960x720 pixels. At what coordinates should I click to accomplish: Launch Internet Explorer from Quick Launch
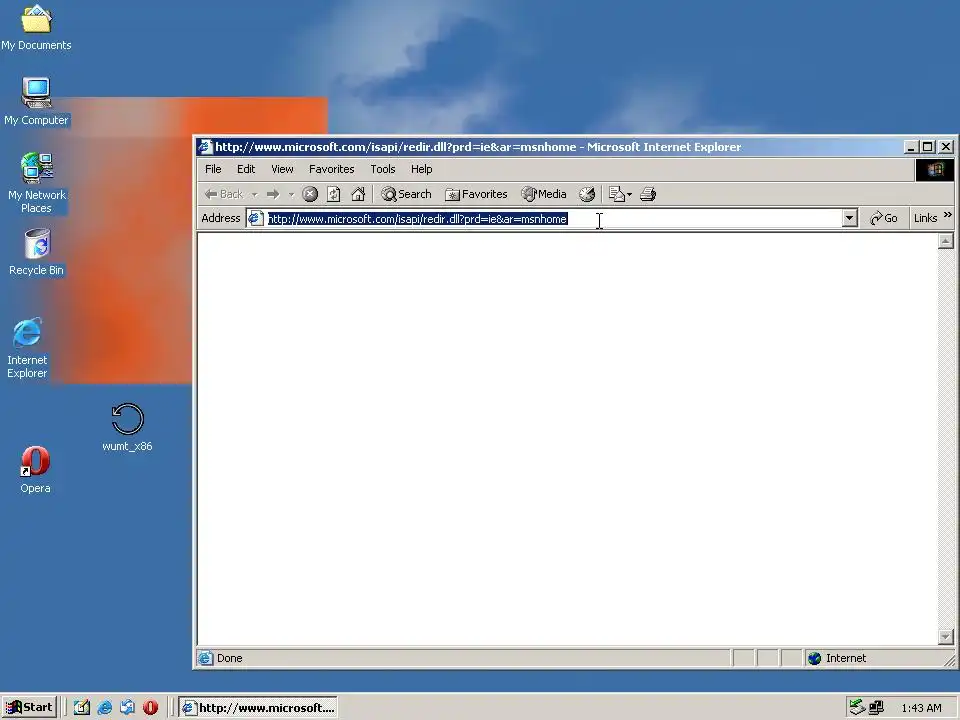pos(105,708)
